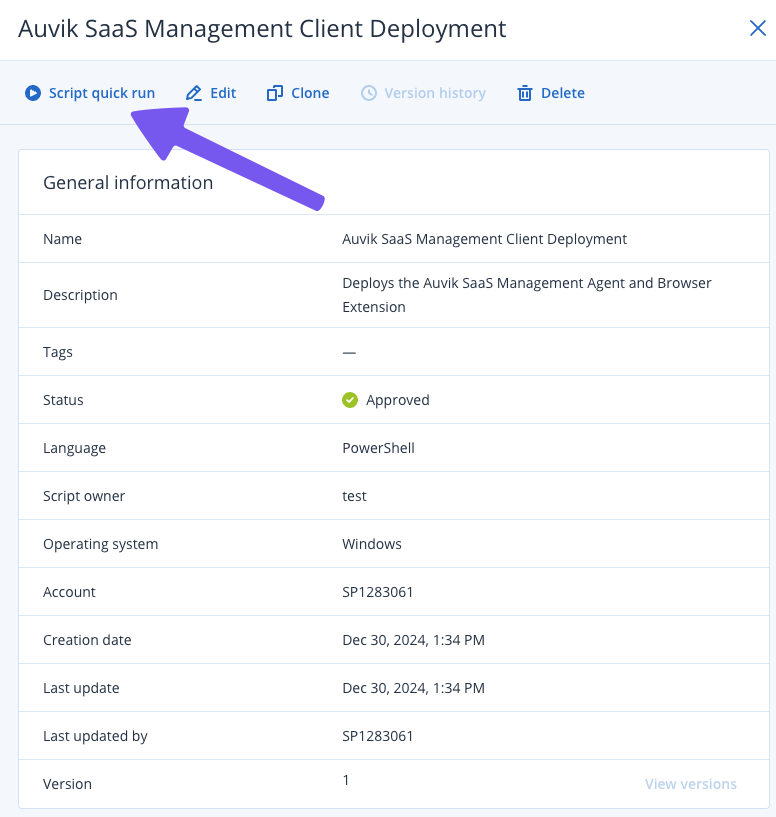This screenshot has height=817, width=776.
Task: Close the script details panel
Action: coord(758,28)
